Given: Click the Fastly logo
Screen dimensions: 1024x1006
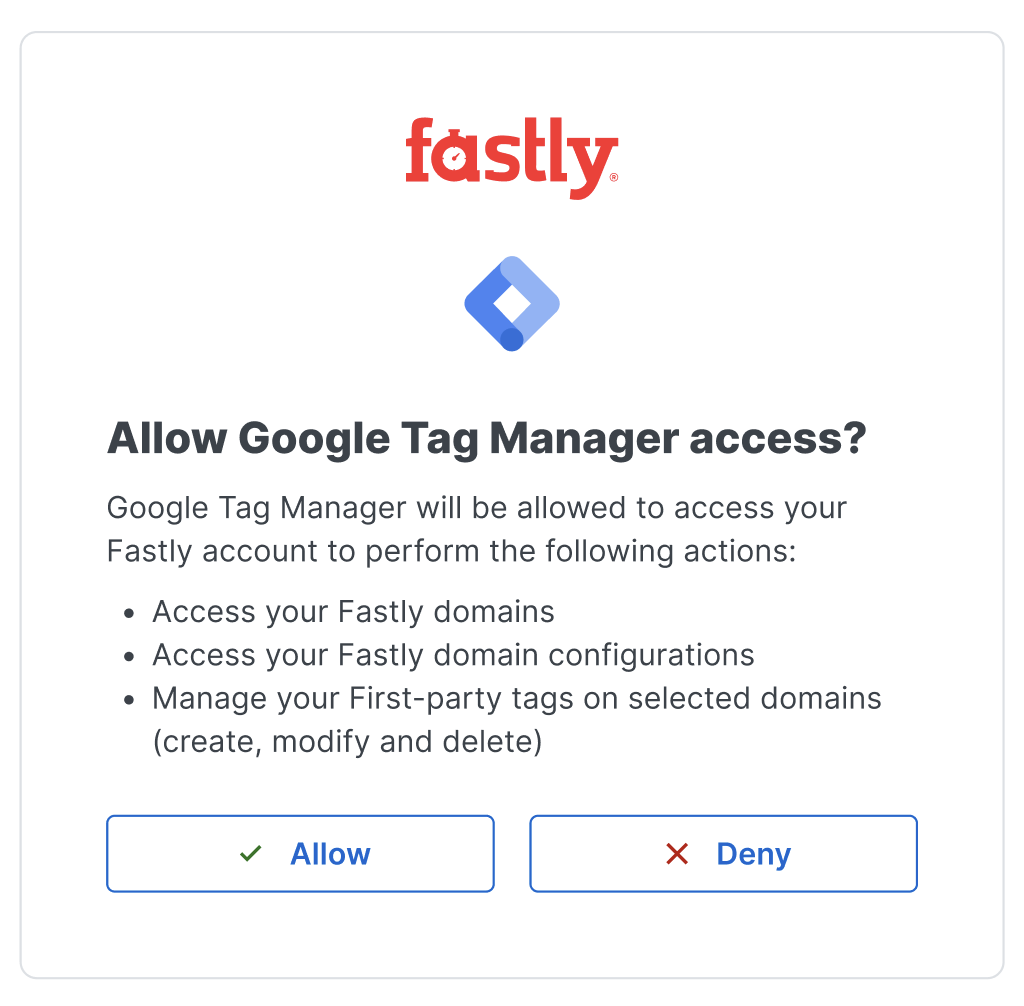Looking at the screenshot, I should pos(511,155).
